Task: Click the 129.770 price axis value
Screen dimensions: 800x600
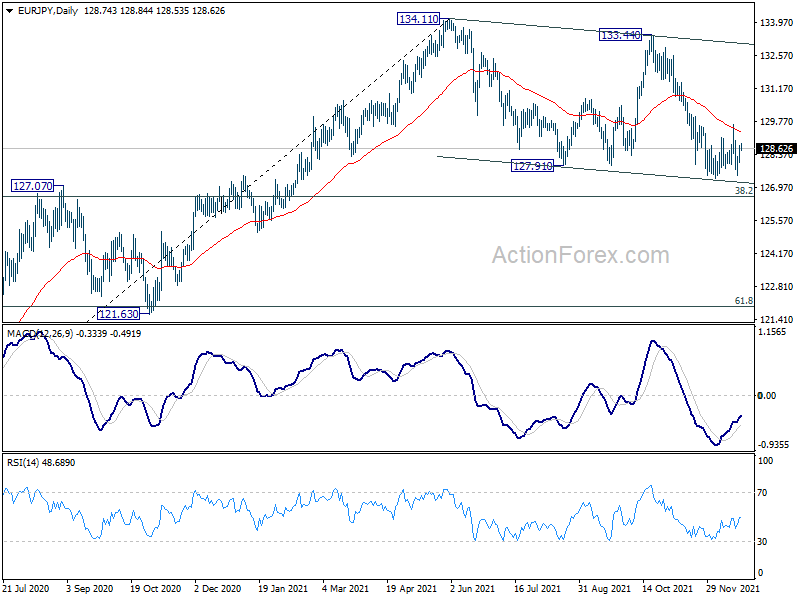Action: pos(777,121)
